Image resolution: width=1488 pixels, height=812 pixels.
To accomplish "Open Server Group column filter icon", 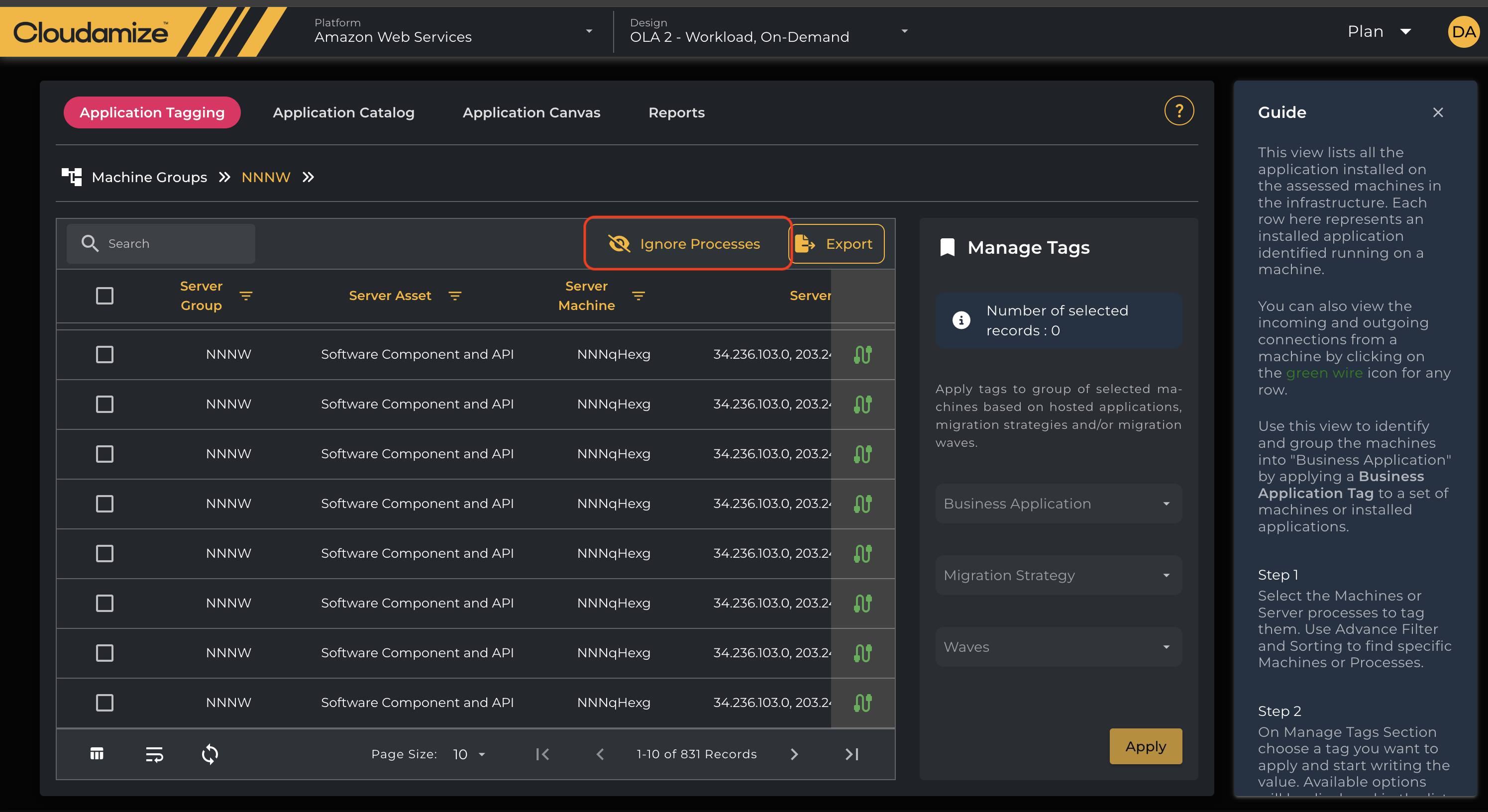I will tap(246, 296).
